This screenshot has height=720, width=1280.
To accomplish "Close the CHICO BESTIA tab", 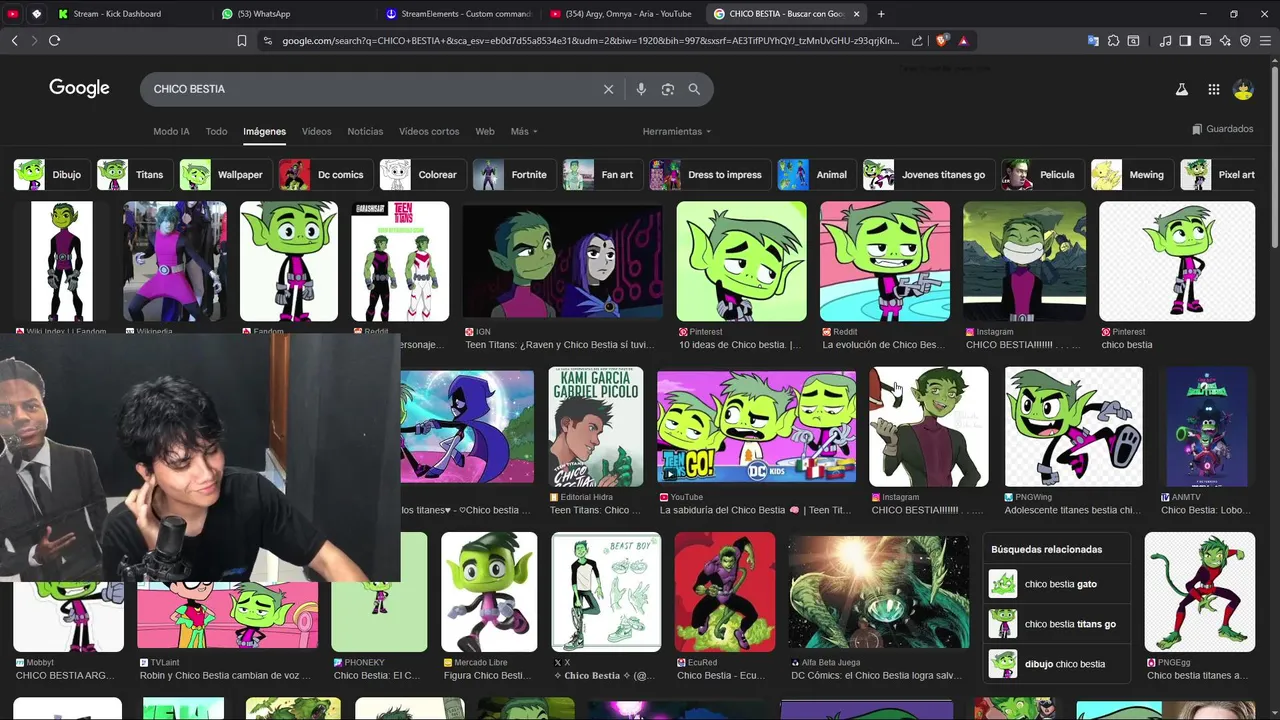I will point(855,14).
